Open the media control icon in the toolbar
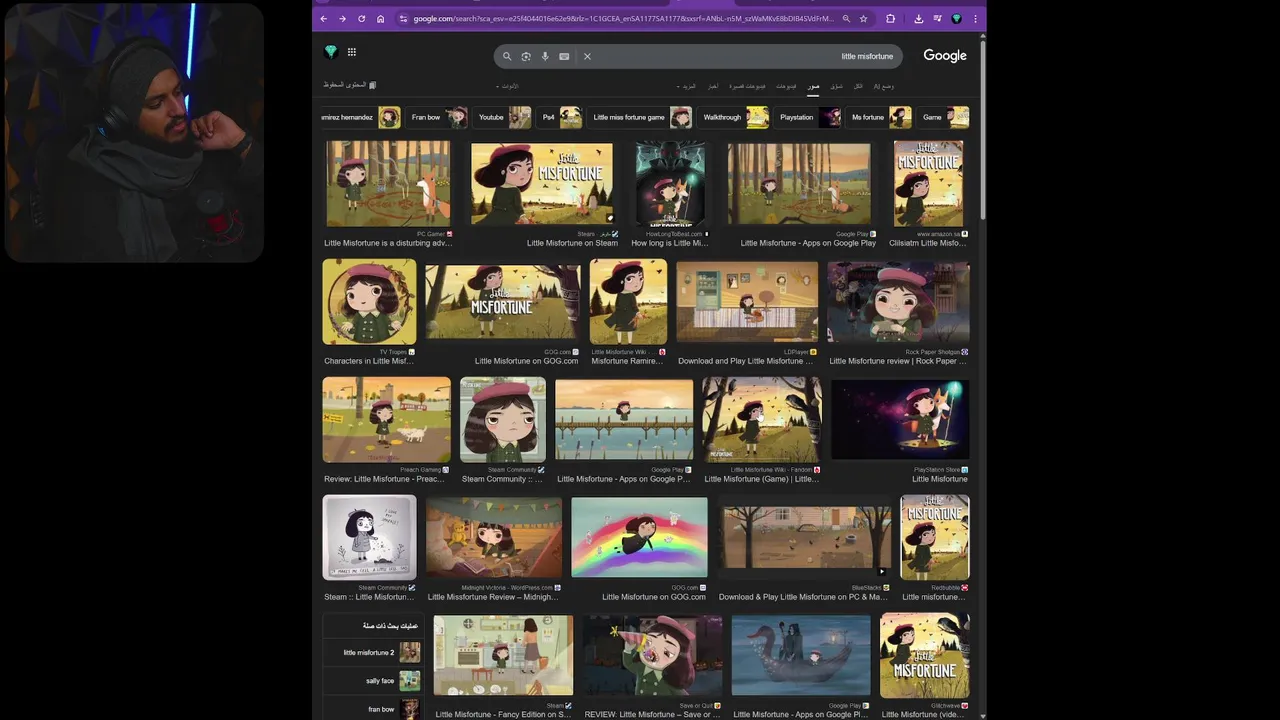 coord(937,18)
